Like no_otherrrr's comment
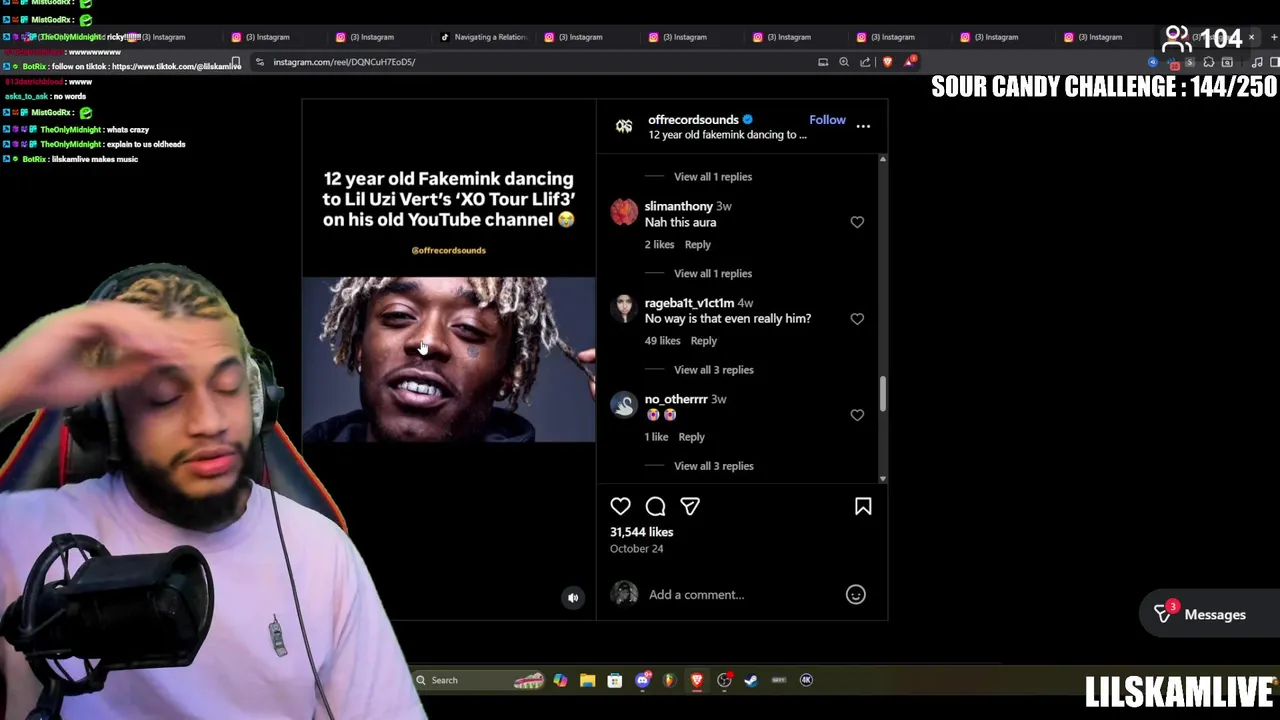The height and width of the screenshot is (720, 1280). (857, 415)
